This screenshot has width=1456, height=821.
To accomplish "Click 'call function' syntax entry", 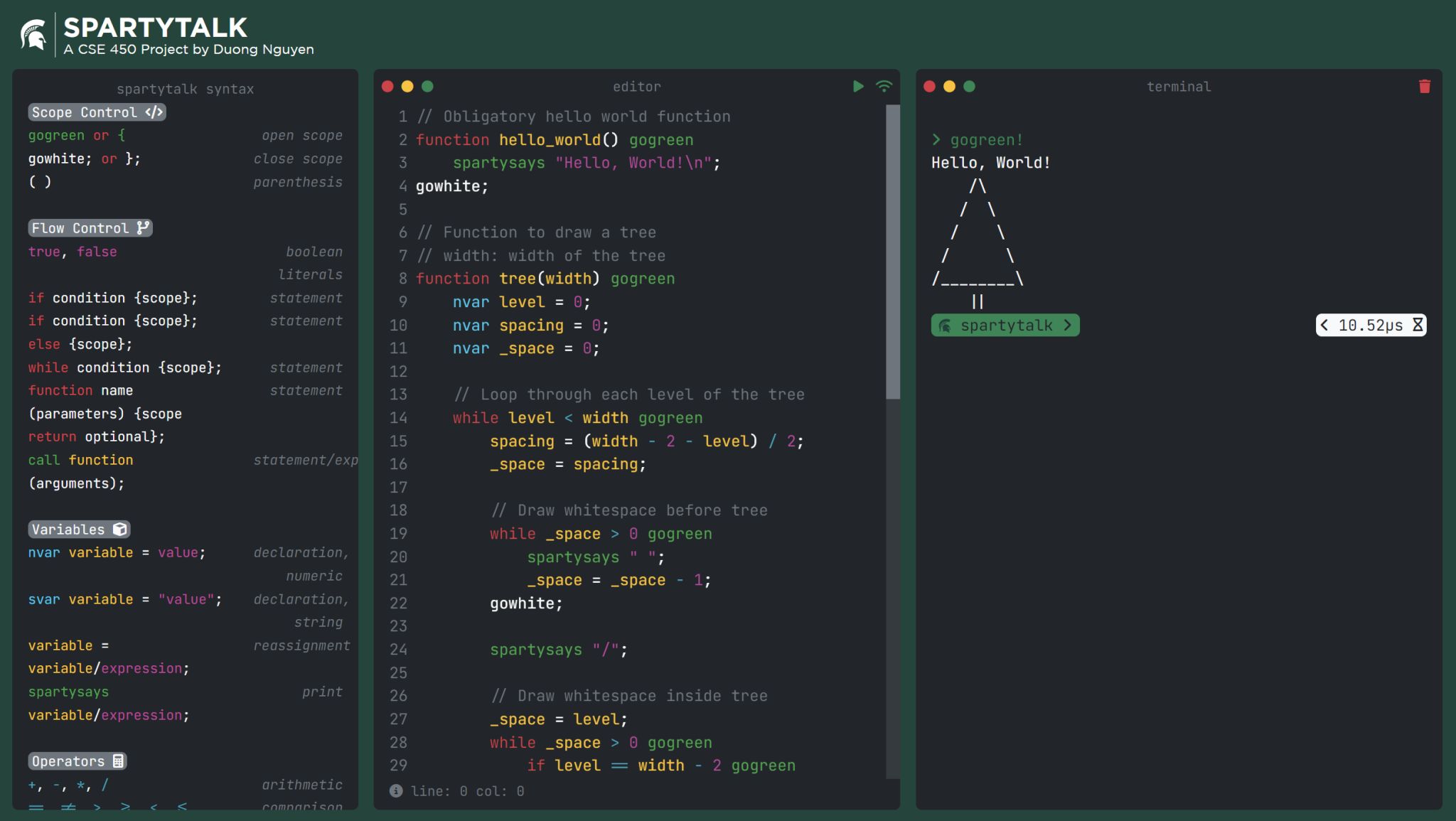I will coord(80,460).
